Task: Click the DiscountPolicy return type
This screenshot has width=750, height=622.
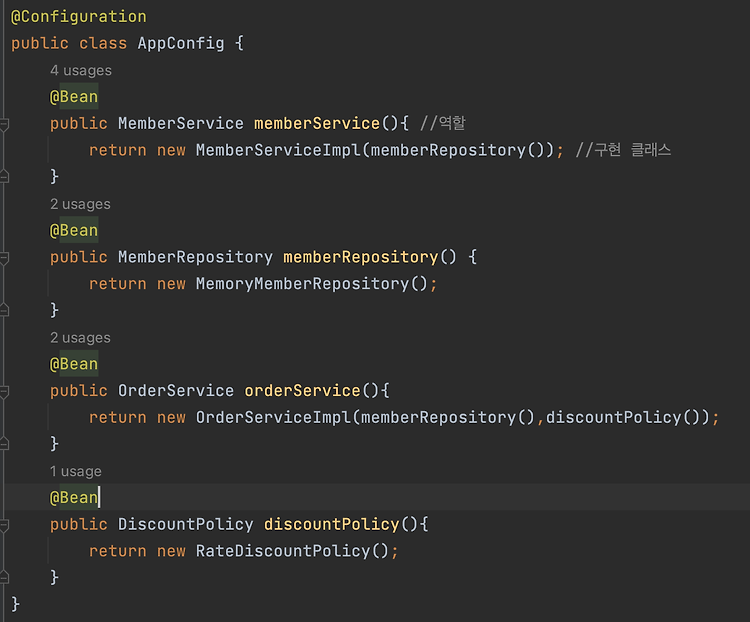Action: click(186, 524)
